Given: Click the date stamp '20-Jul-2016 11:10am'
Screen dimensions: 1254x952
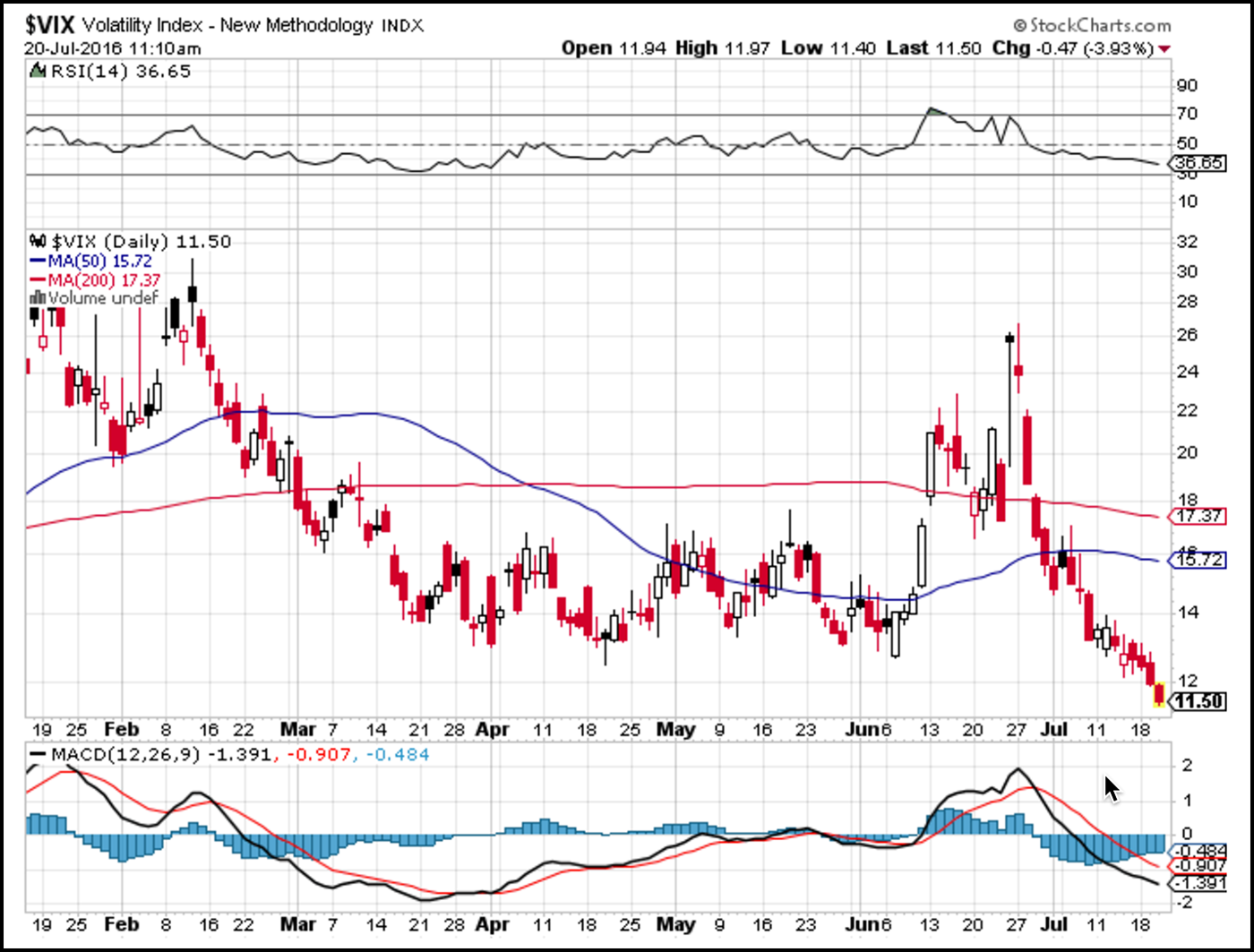Looking at the screenshot, I should tap(113, 48).
